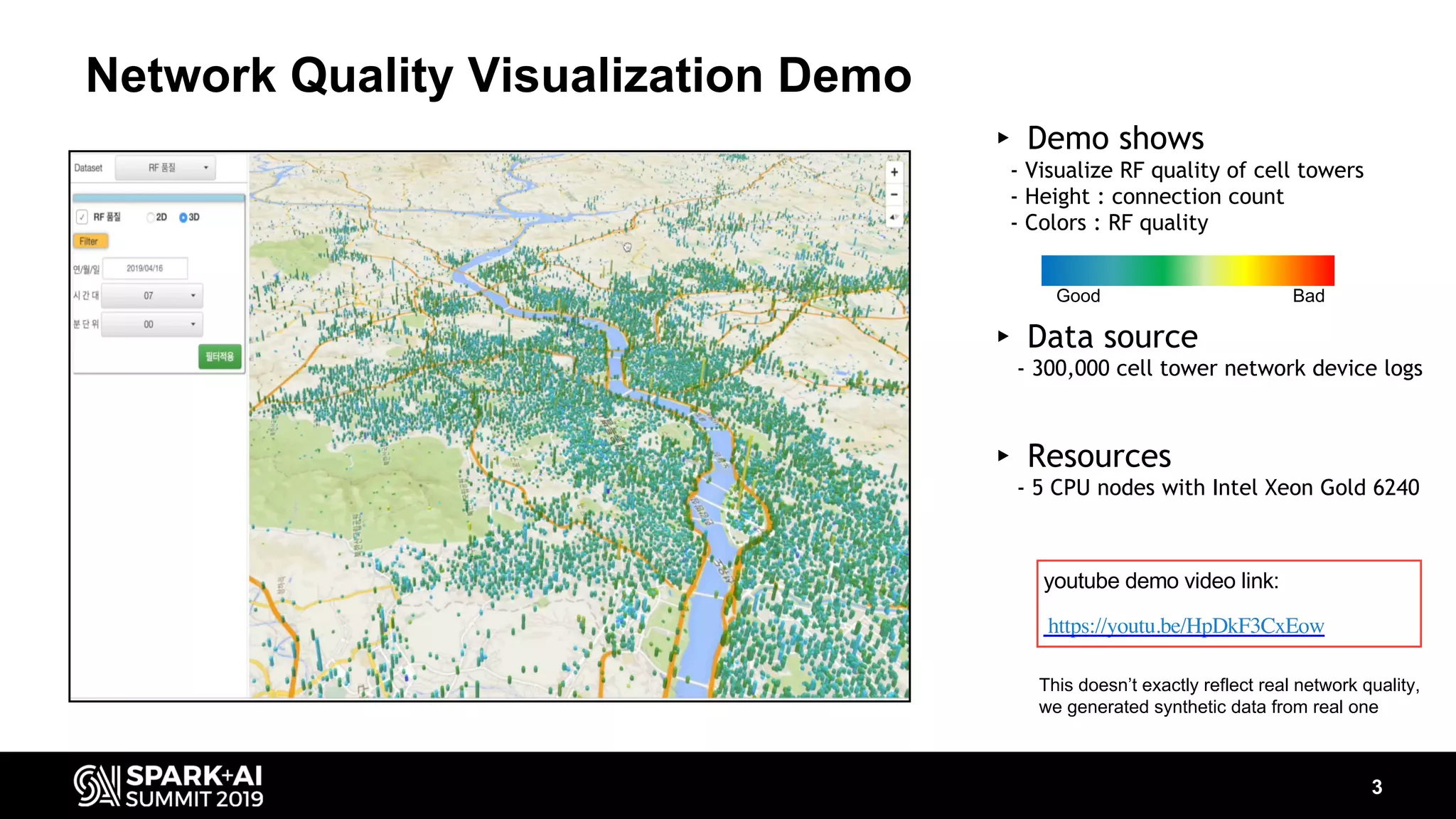Screen dimensions: 1456x819
Task: Click the map compass reset icon
Action: coord(894,217)
